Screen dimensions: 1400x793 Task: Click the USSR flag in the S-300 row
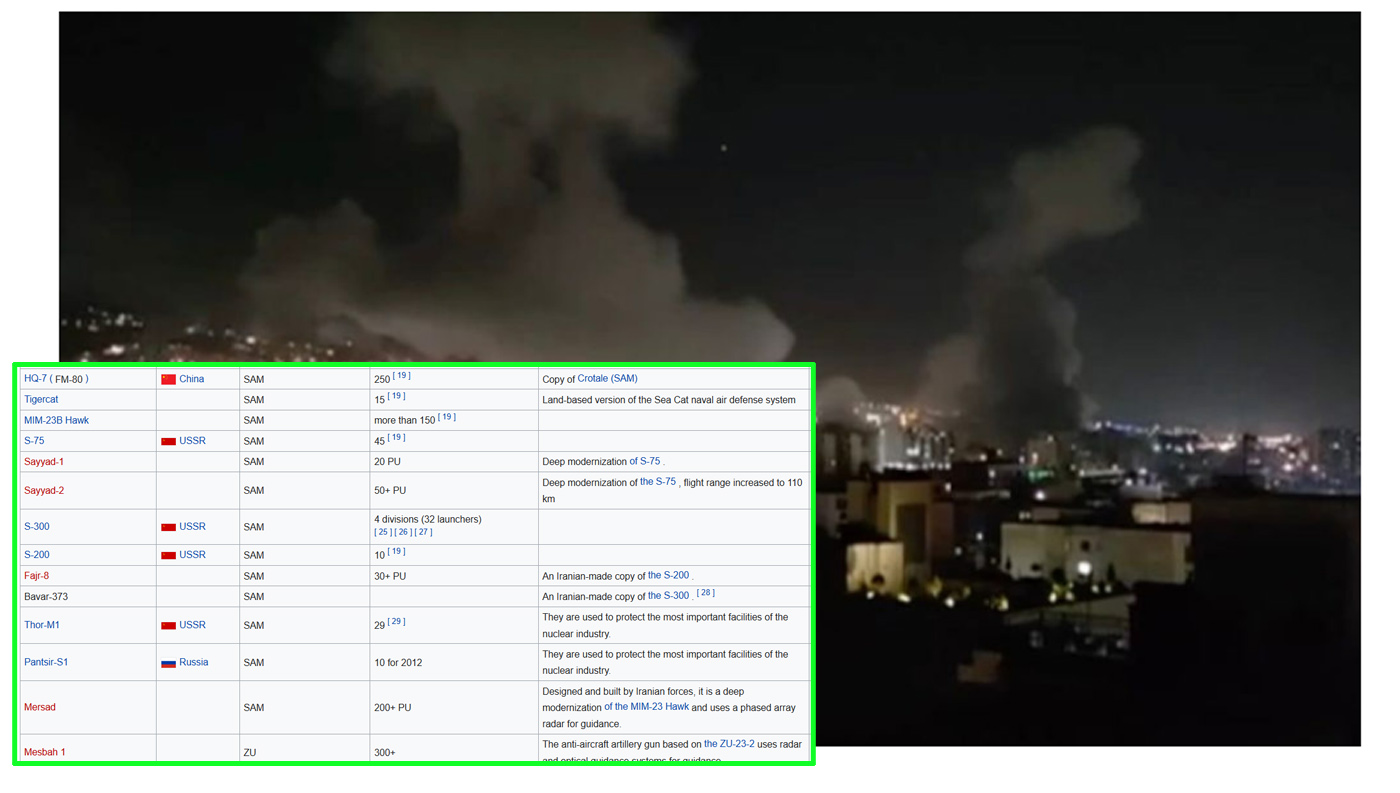pyautogui.click(x=168, y=527)
